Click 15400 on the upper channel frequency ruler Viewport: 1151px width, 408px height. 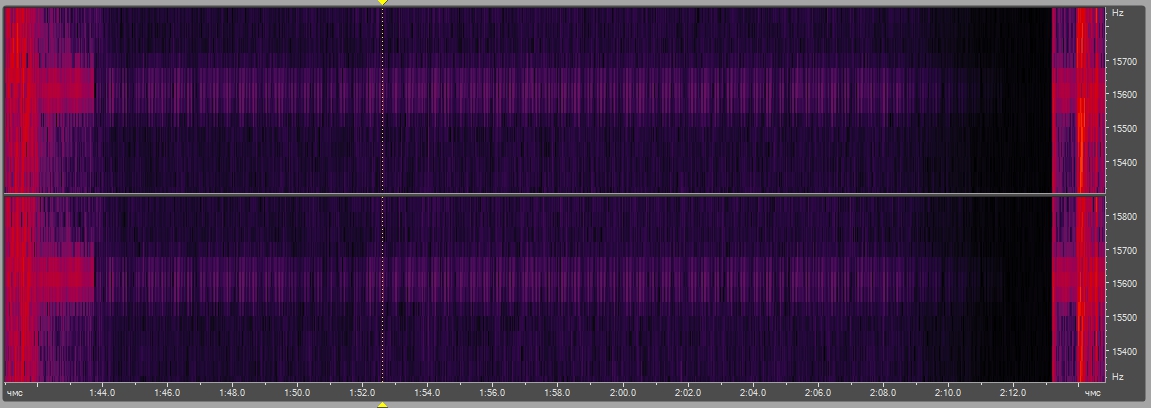pyautogui.click(x=1125, y=162)
